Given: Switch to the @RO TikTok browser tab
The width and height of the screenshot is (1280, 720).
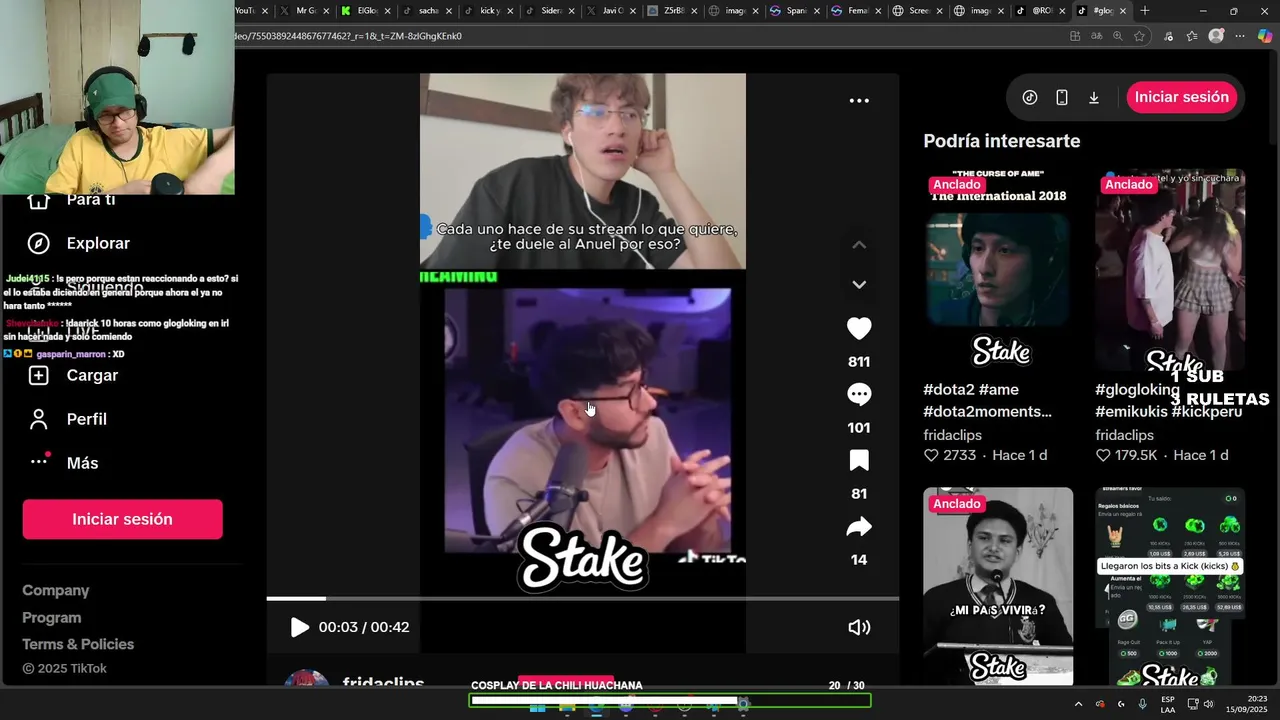Looking at the screenshot, I should [1040, 11].
